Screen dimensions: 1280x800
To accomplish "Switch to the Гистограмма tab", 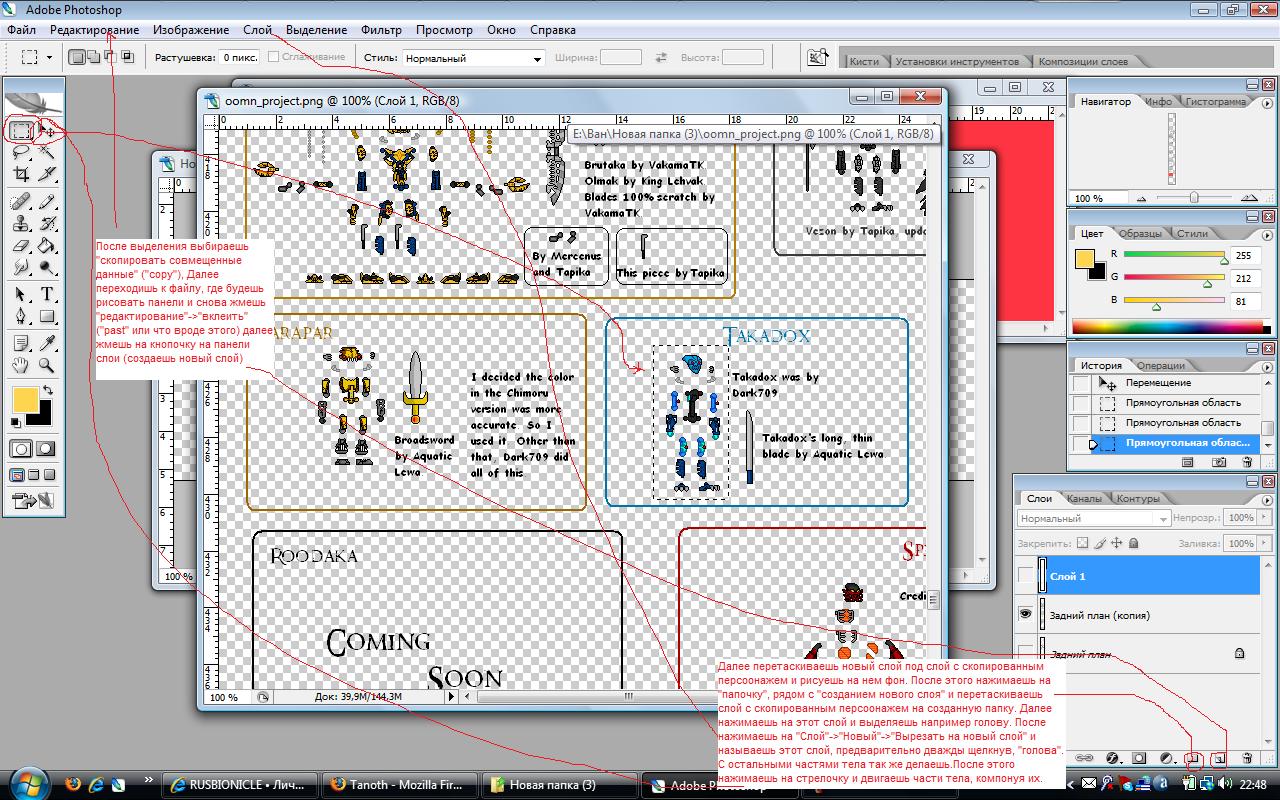I will tap(1216, 101).
